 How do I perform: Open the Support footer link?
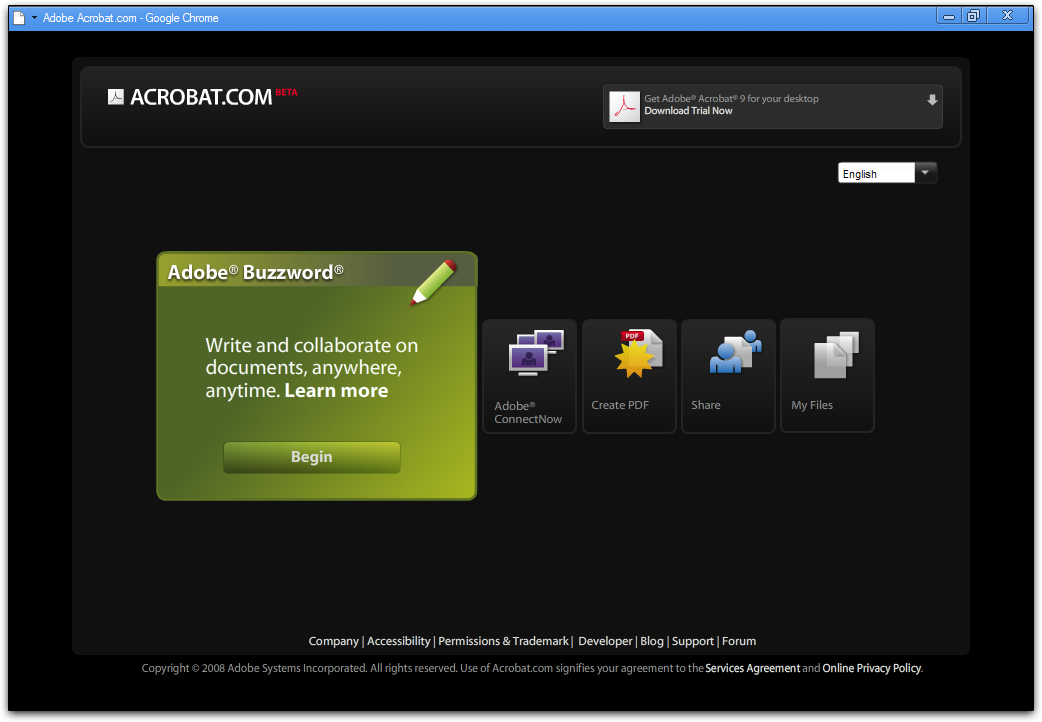click(692, 641)
